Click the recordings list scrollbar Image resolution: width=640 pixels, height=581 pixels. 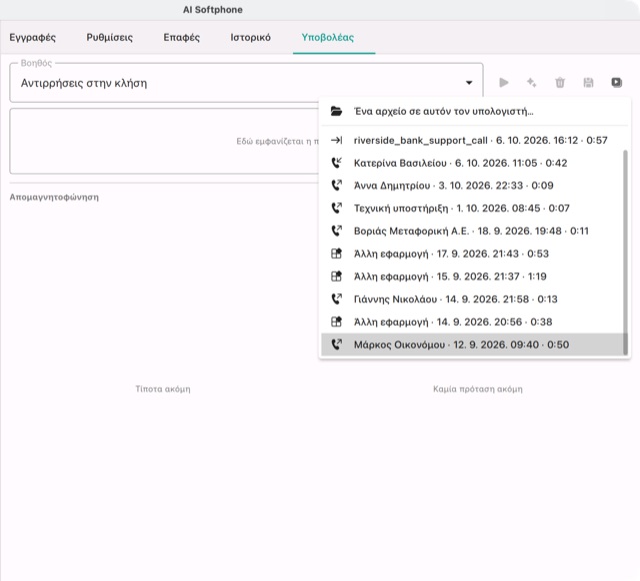pos(625,252)
